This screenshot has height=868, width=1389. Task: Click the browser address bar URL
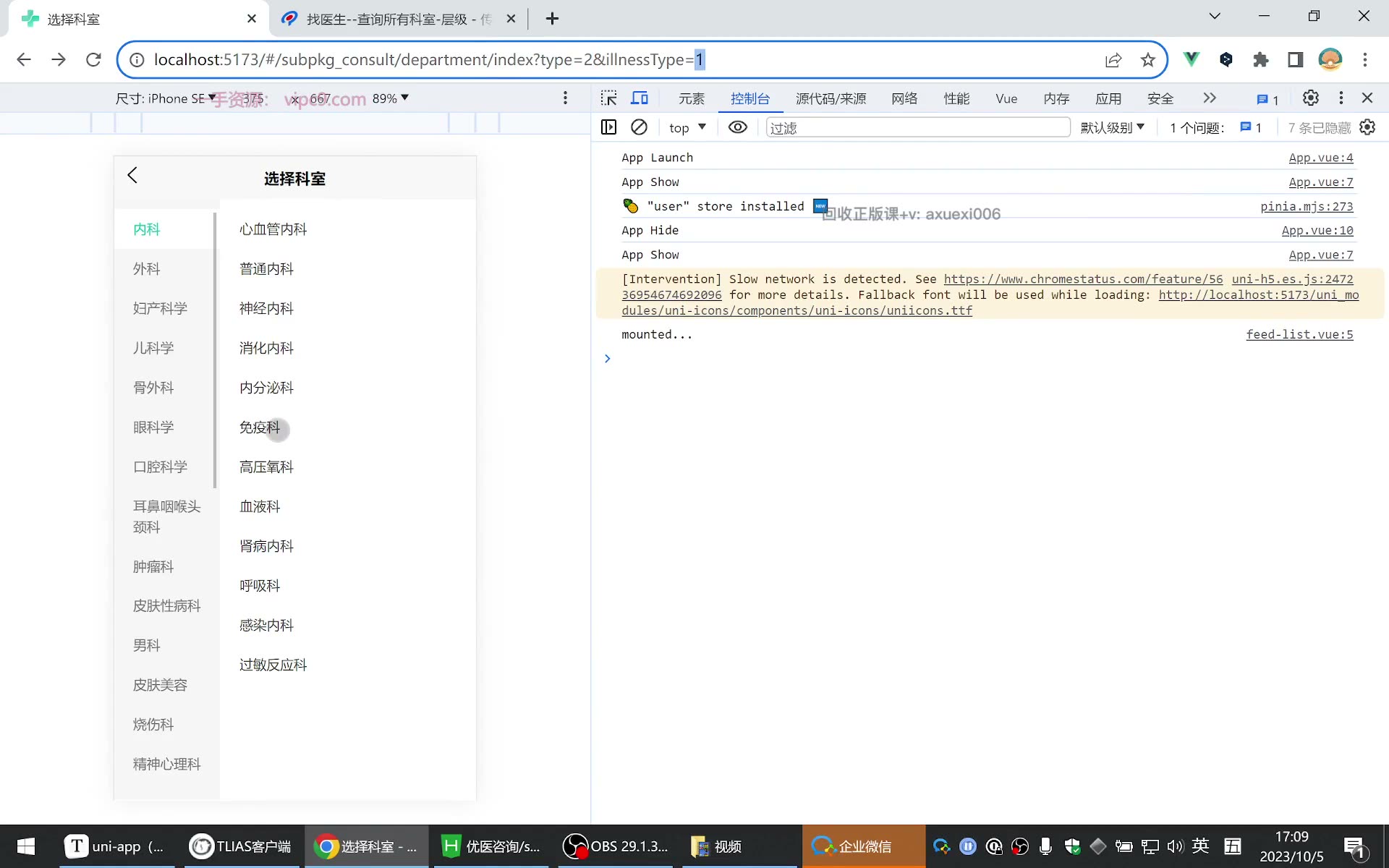tap(430, 59)
